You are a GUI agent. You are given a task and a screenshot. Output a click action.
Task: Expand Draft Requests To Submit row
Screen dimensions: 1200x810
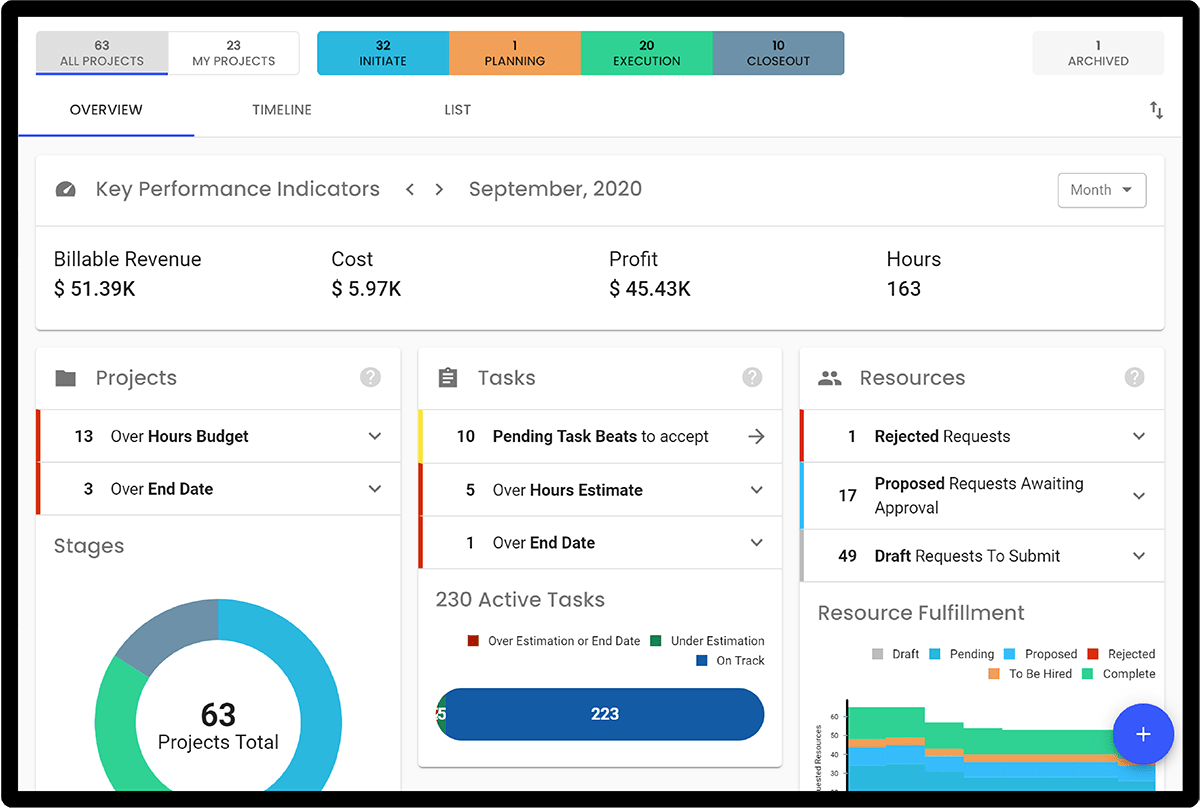(982, 556)
